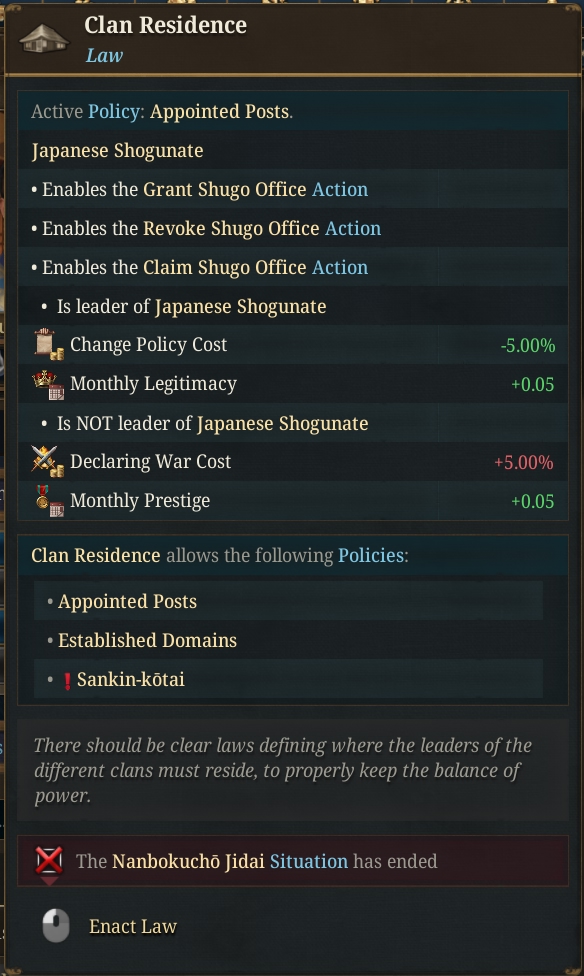Open the Law link under the title
Image resolution: width=584 pixels, height=976 pixels.
point(104,55)
